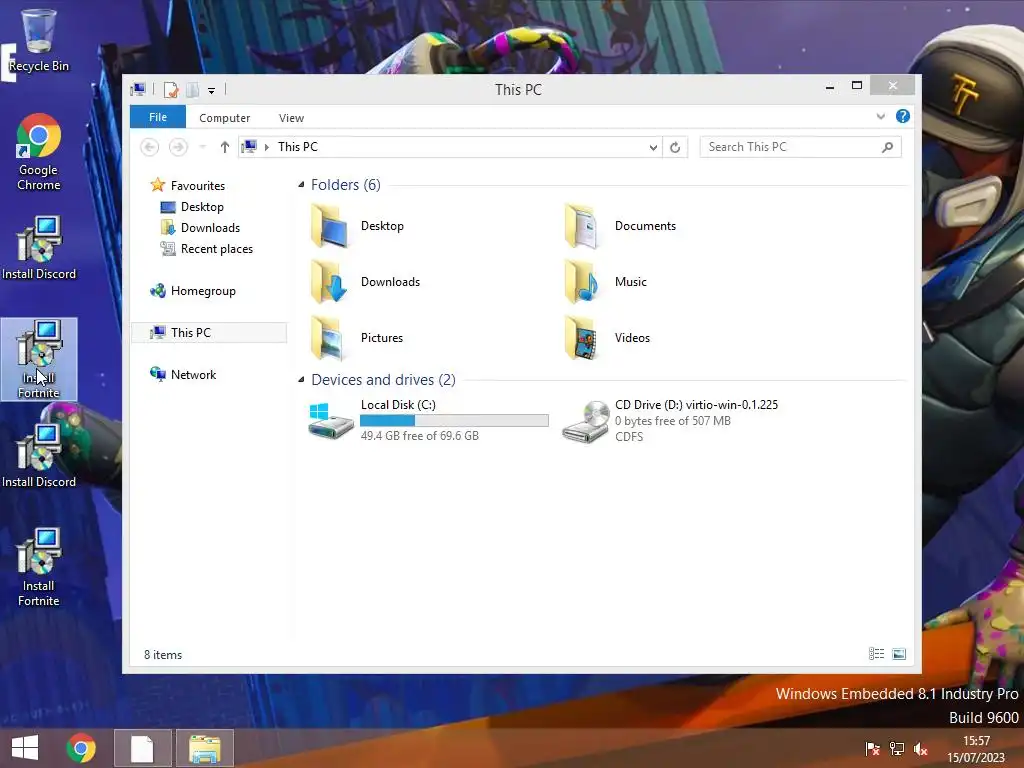The image size is (1024, 768).
Task: Open the Recent locations dropdown arrow
Action: click(x=202, y=147)
